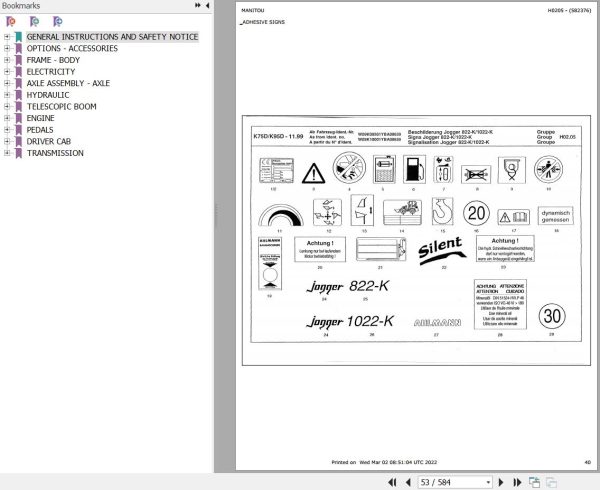Screen dimensions: 600x490
Task: Click the MANITOU header text
Action: coord(253,10)
